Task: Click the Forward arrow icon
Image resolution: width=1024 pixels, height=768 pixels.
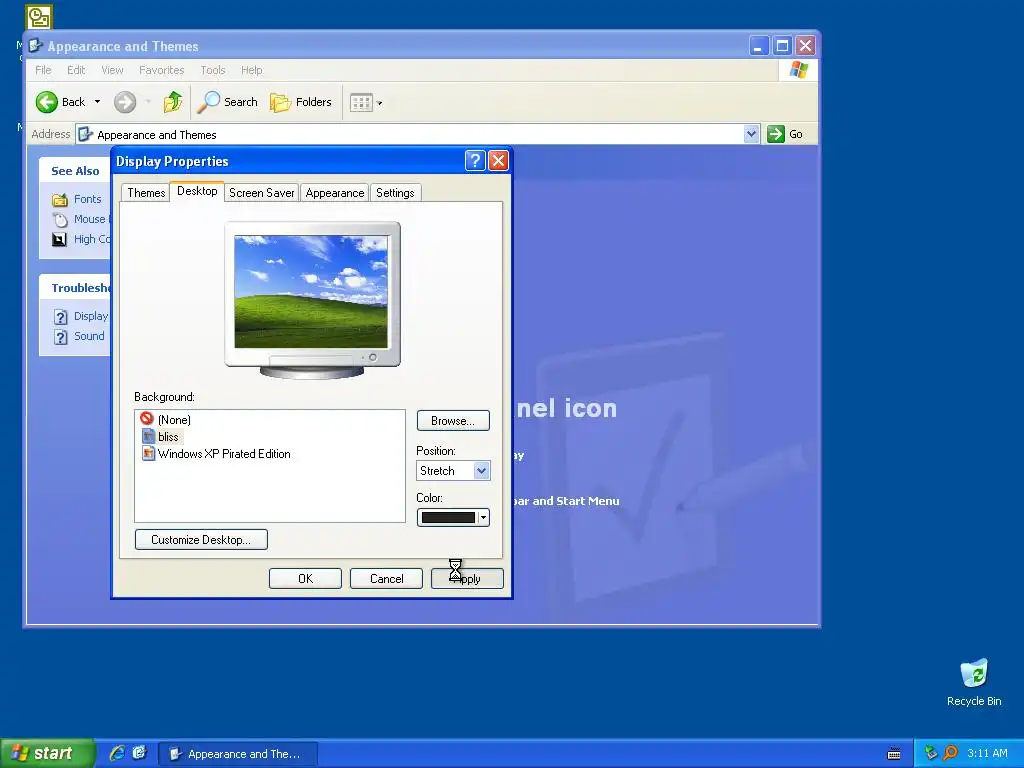Action: [125, 102]
